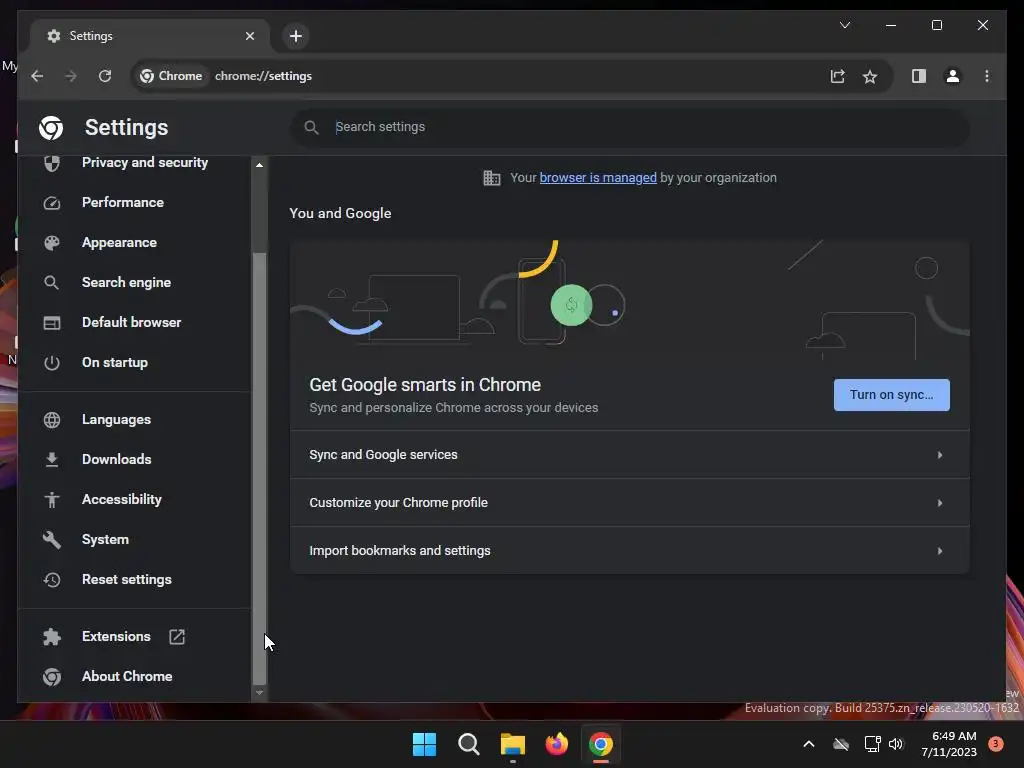Screen dimensions: 1024x768
Task: Click the Chrome logo next to Settings title
Action: click(x=51, y=128)
